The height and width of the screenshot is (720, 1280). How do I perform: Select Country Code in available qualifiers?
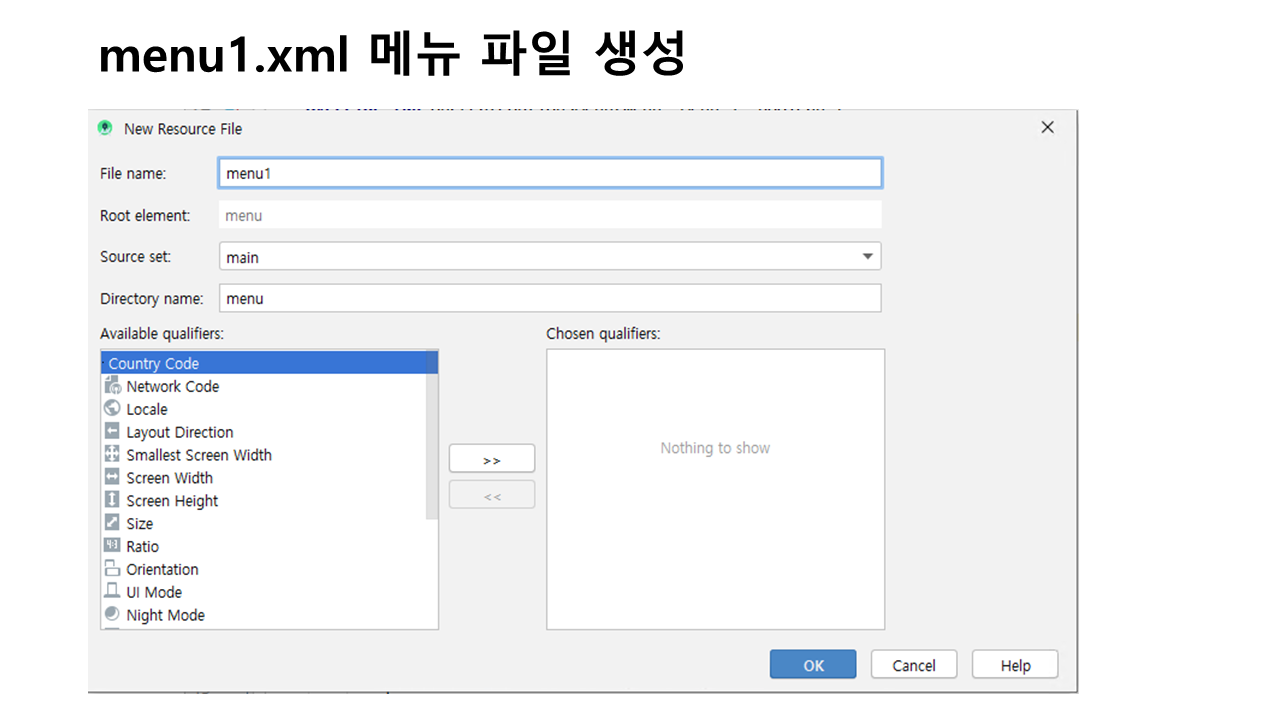tap(154, 363)
